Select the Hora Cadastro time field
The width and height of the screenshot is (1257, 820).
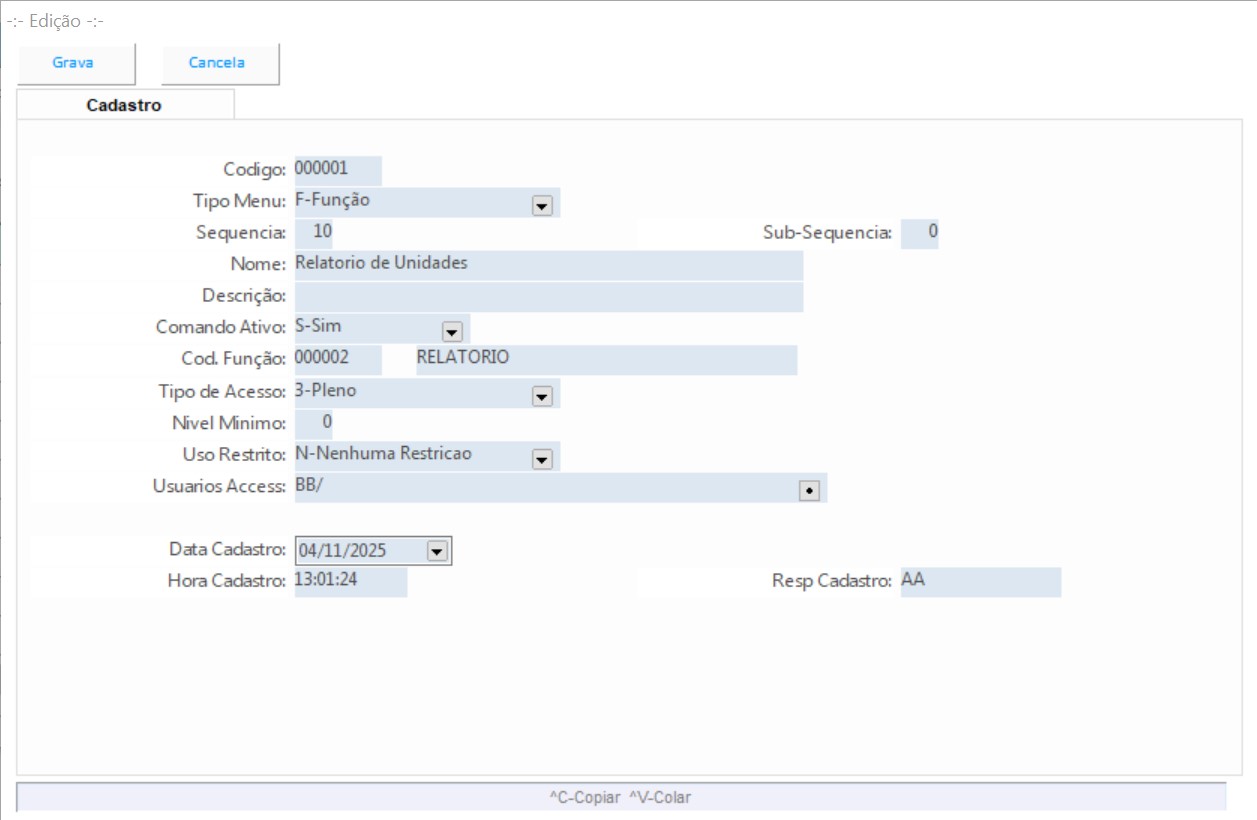click(x=350, y=581)
